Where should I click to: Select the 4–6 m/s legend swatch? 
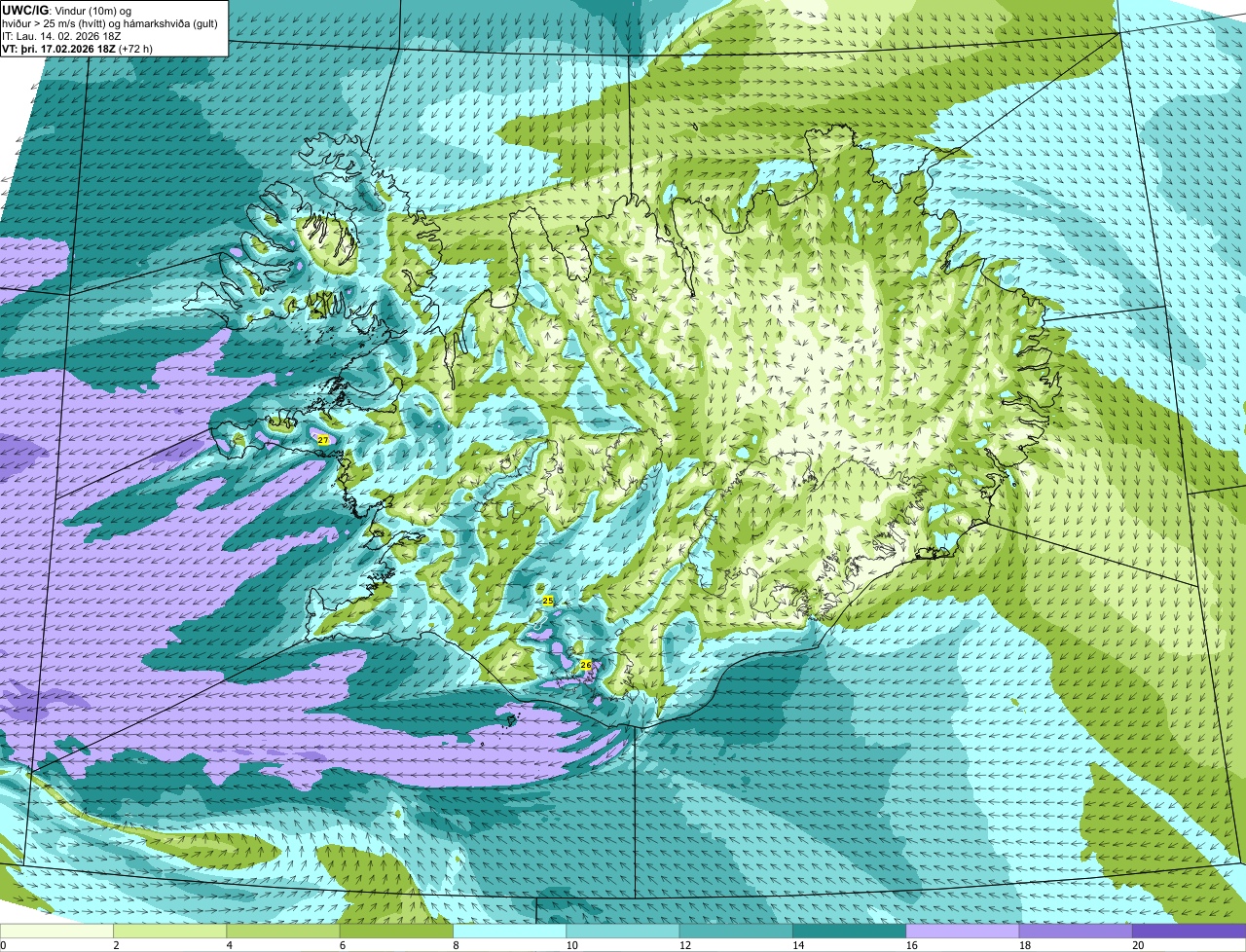(283, 931)
